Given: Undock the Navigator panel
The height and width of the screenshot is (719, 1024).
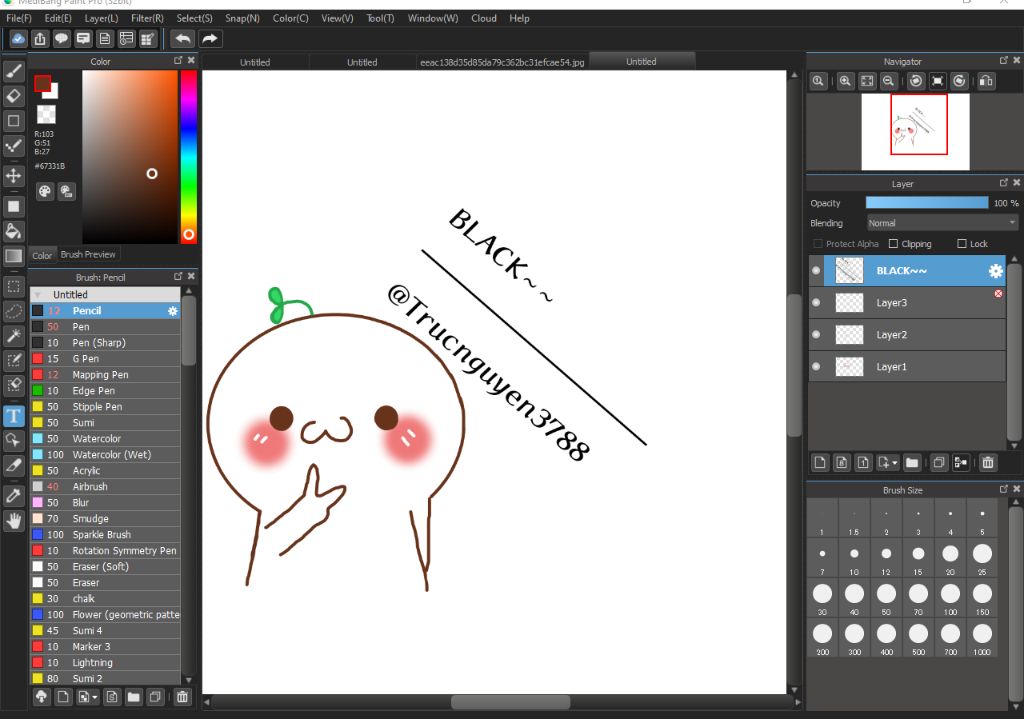Looking at the screenshot, I should point(1004,60).
